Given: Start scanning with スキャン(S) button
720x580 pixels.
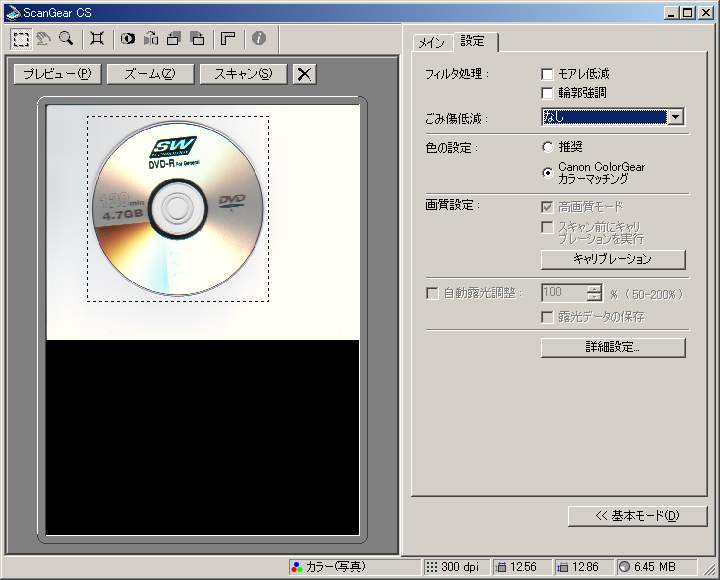Looking at the screenshot, I should pyautogui.click(x=243, y=74).
